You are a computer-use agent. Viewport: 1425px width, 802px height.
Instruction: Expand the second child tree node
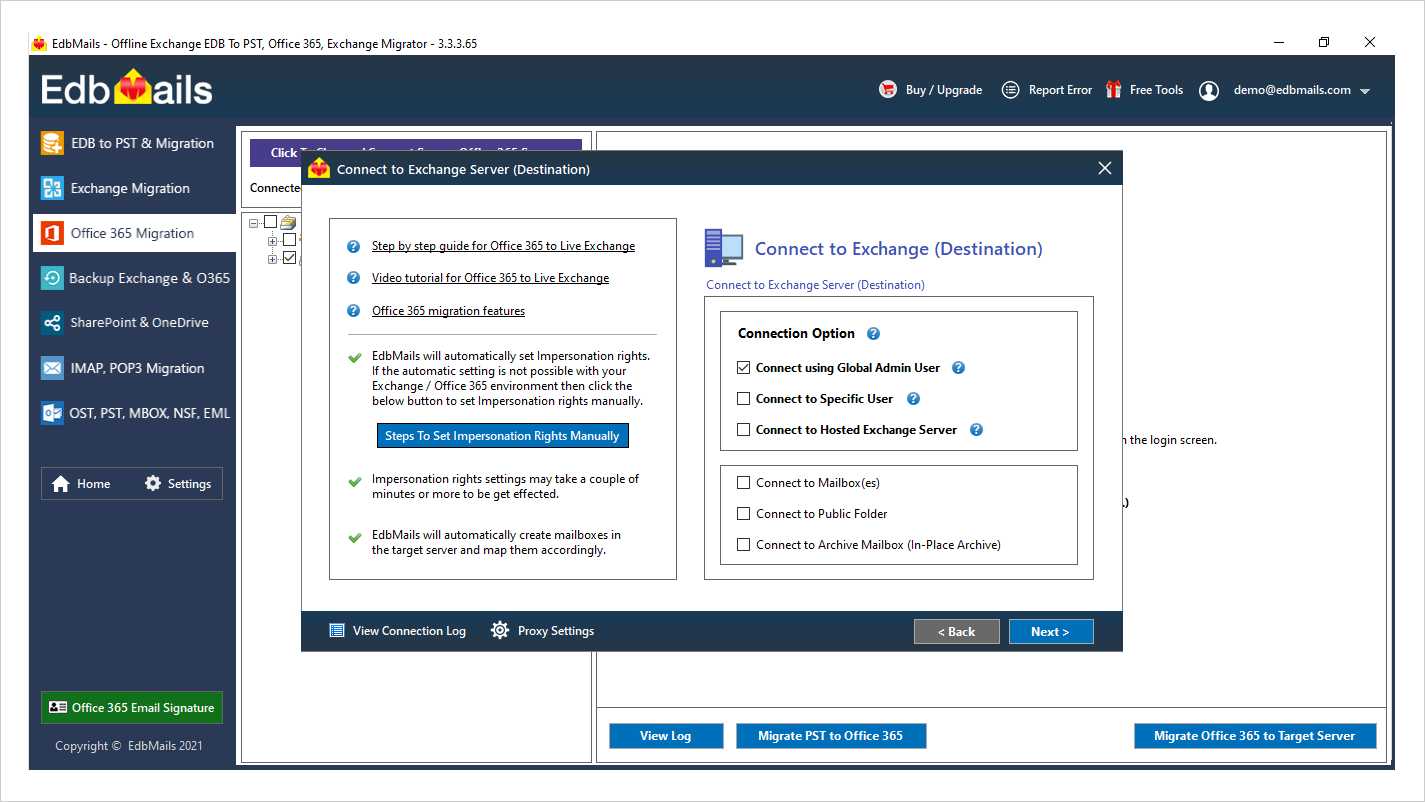[273, 259]
